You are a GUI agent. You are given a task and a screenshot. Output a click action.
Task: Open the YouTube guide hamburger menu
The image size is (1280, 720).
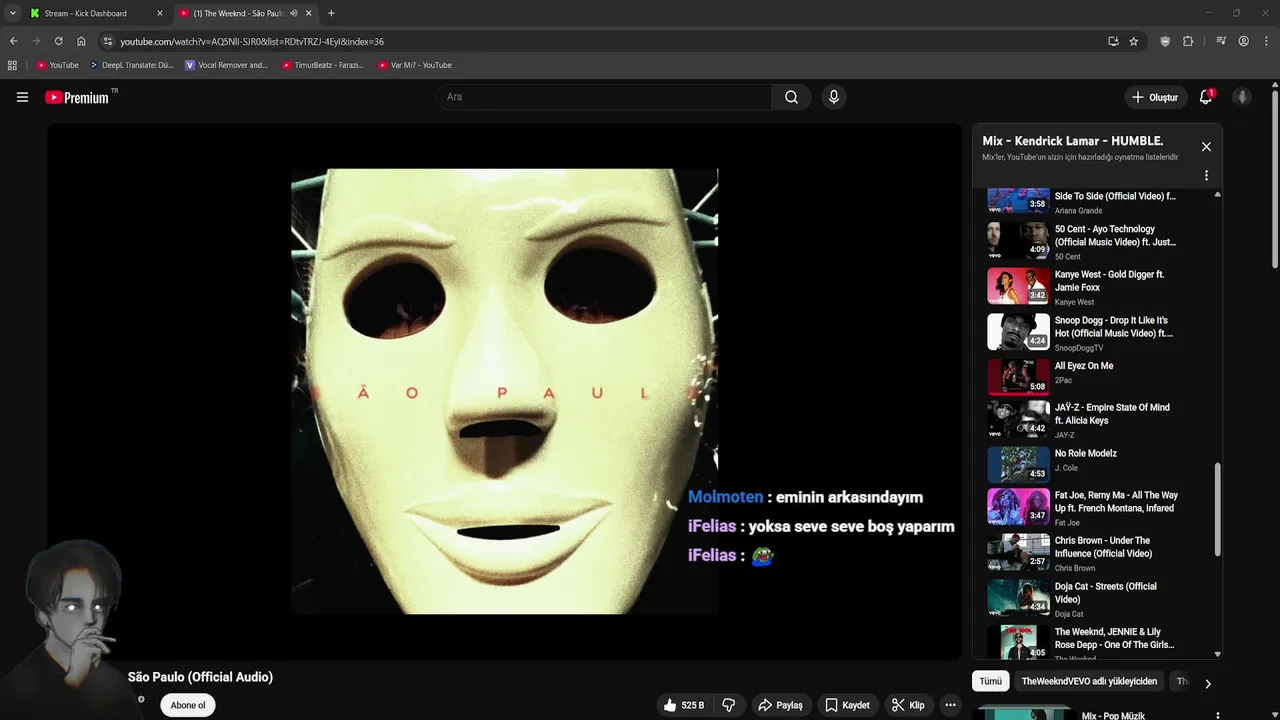tap(22, 97)
